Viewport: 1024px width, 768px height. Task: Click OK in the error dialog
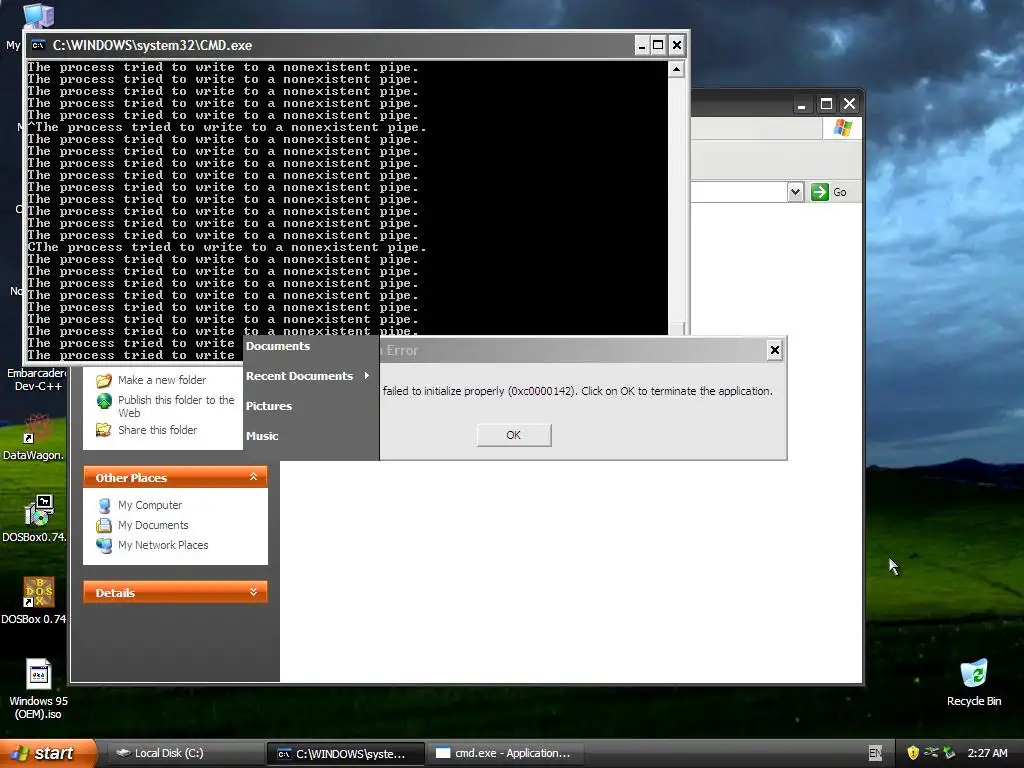pos(514,435)
